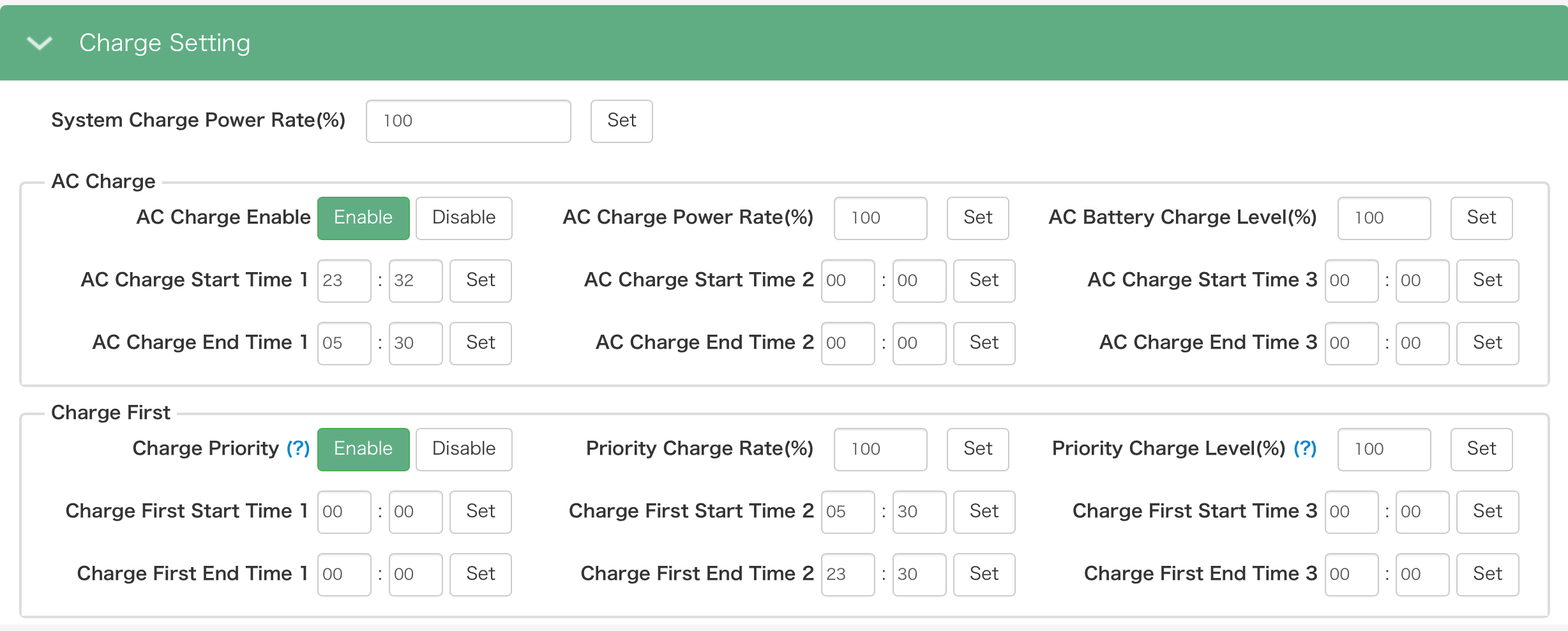Click AC Charge Start Time 3 minute field

point(1422,280)
